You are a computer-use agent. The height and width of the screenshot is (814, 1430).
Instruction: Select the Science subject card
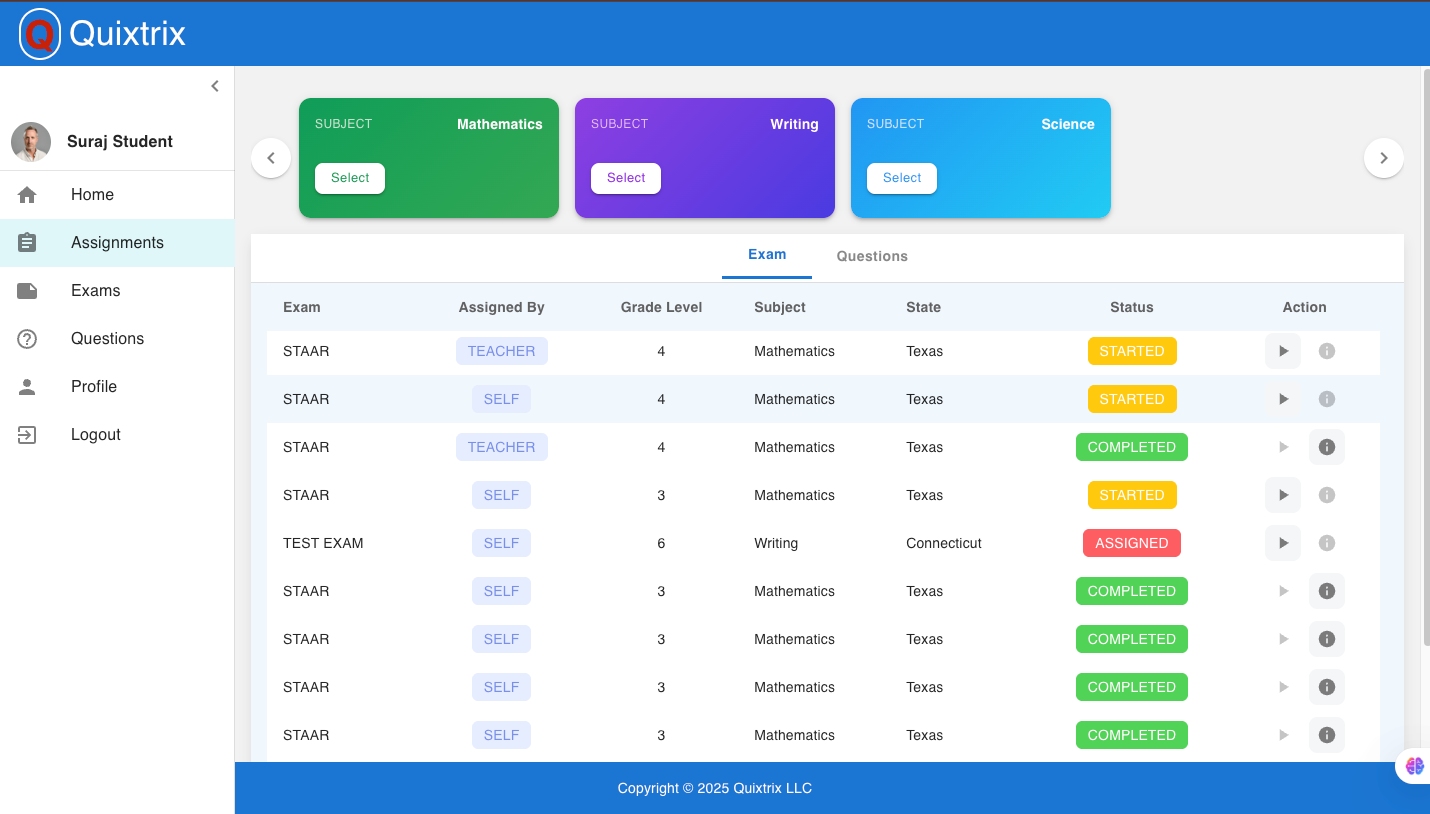[902, 178]
